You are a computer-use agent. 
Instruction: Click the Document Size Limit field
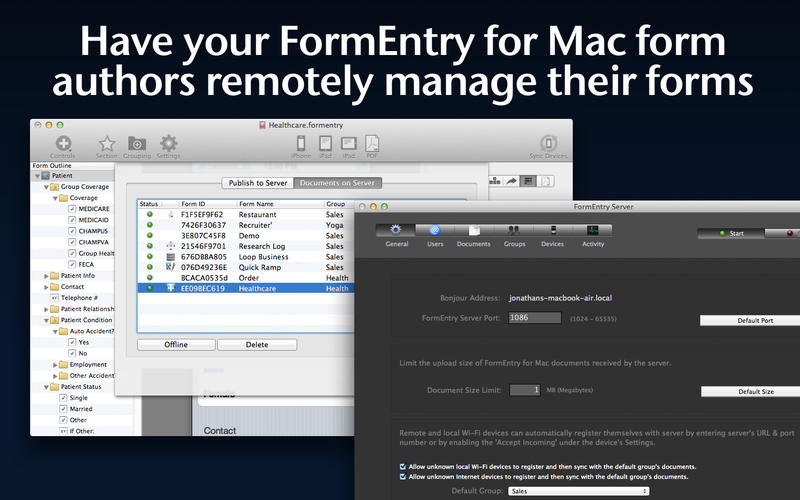coord(525,390)
